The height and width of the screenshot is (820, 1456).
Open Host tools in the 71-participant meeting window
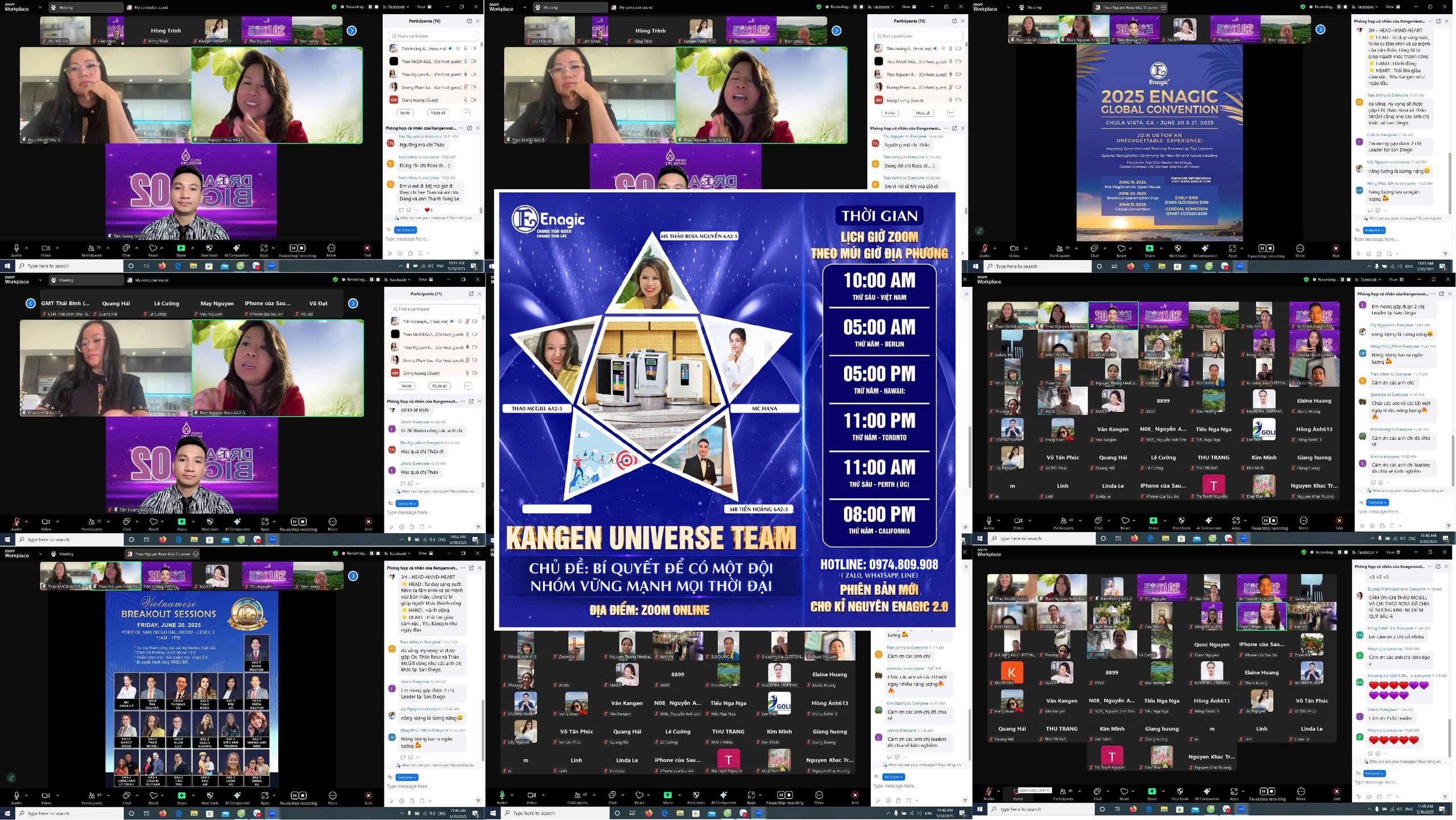[x=210, y=522]
